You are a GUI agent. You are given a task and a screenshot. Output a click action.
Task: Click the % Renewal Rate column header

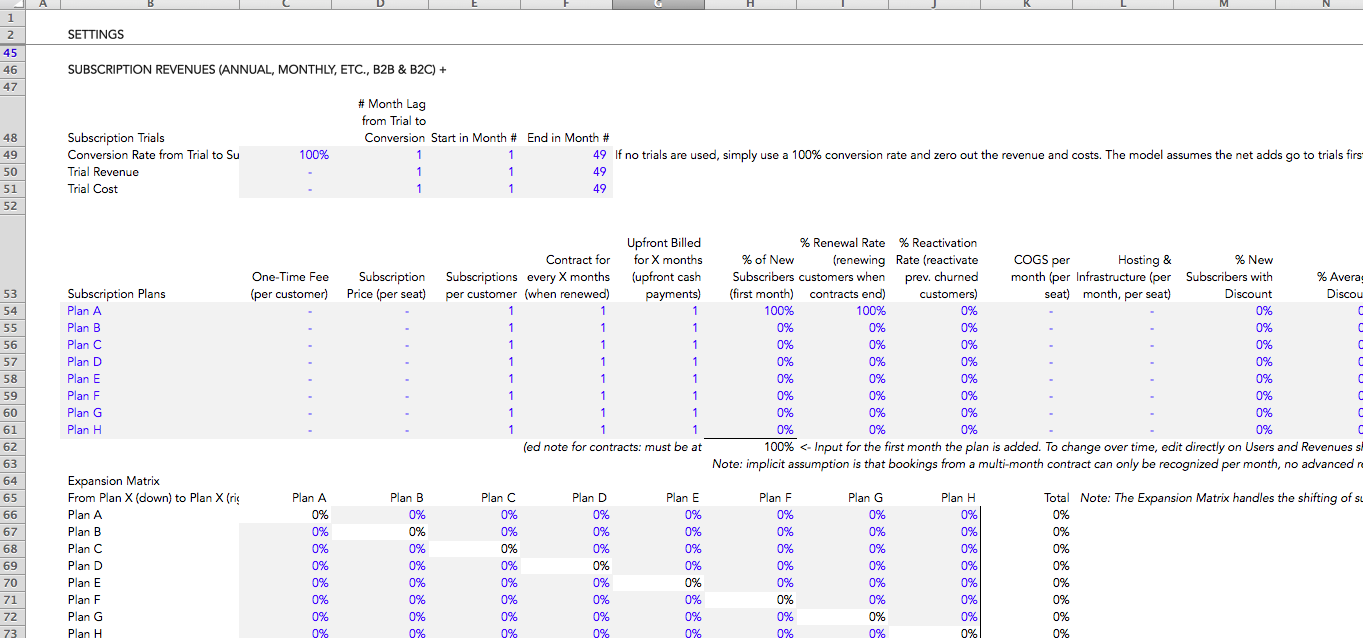842,268
